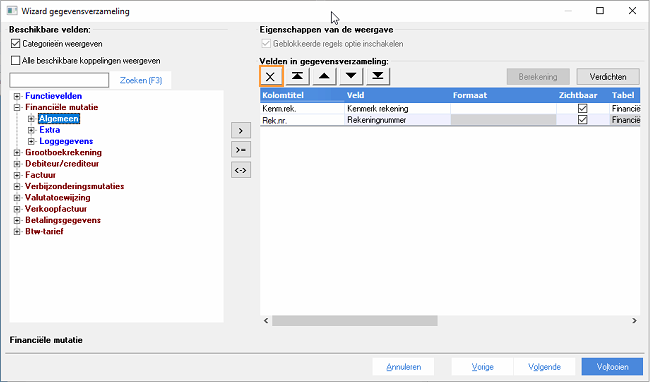
Task: Select Functievelden tree item
Action: point(53,96)
